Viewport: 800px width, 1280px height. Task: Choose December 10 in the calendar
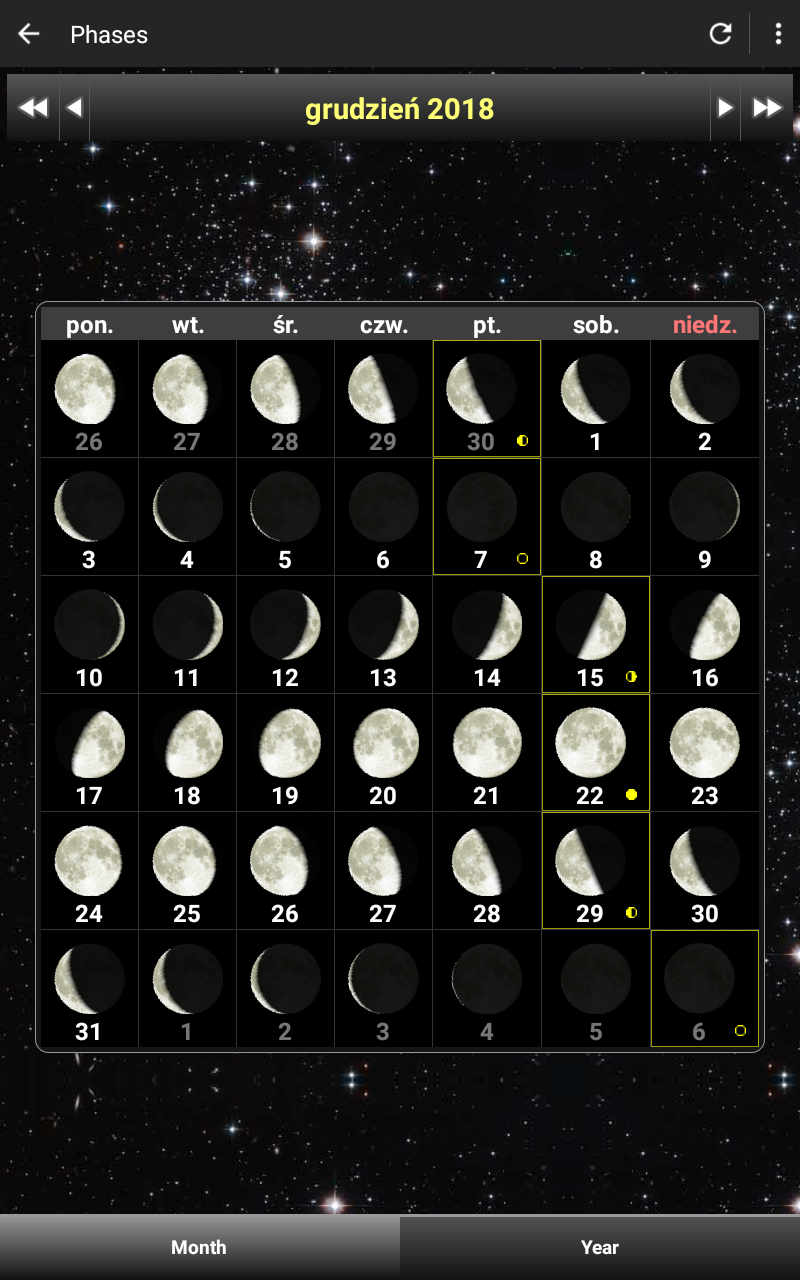(89, 634)
